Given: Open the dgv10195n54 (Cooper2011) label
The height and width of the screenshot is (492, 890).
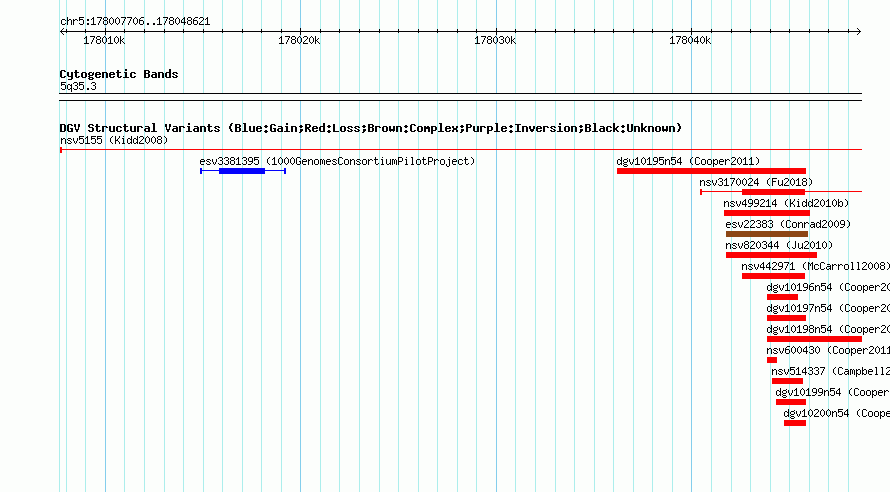Looking at the screenshot, I should 688,161.
